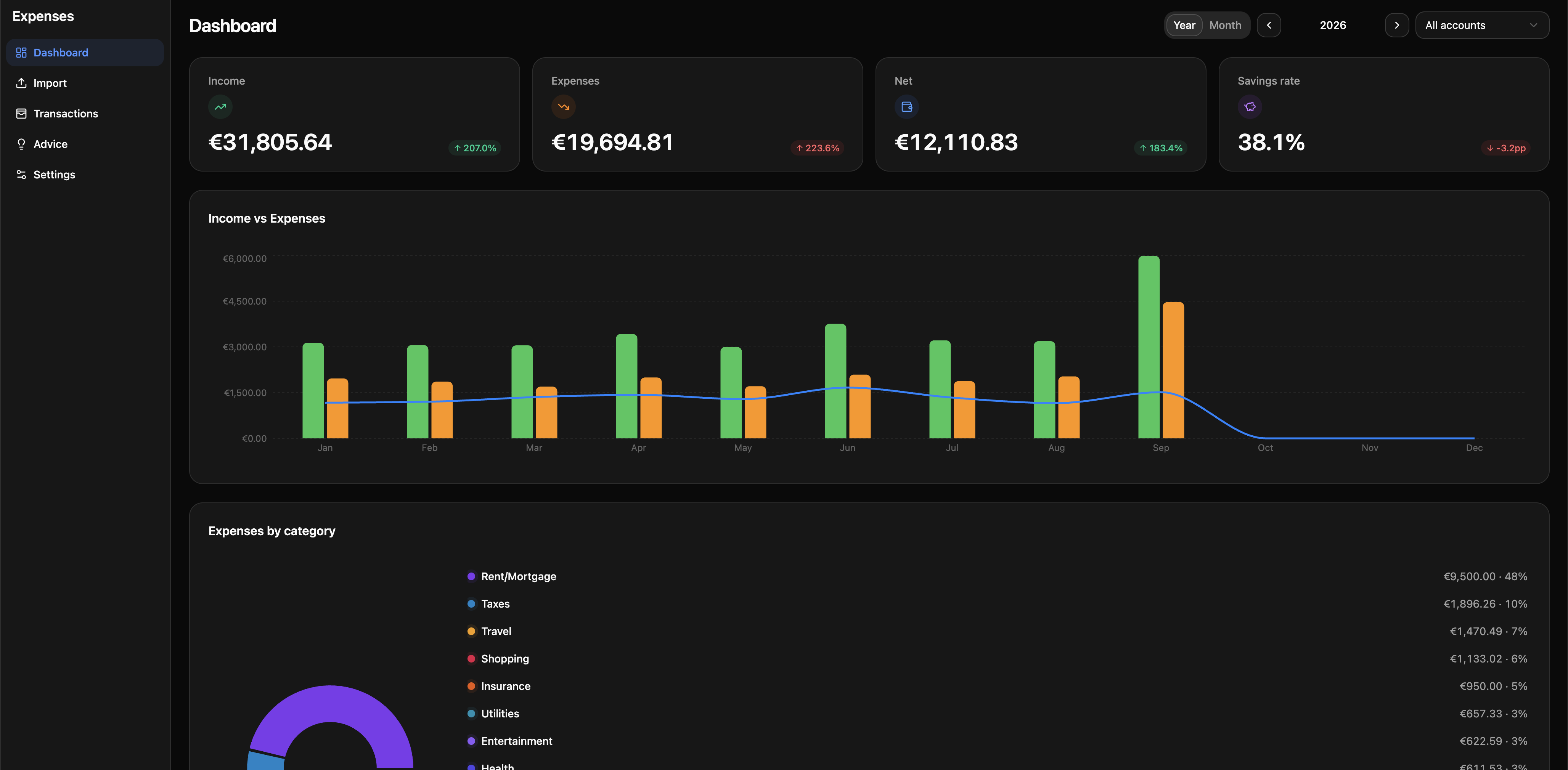Click the green trending-up Income icon
The image size is (1568, 770).
coord(220,106)
